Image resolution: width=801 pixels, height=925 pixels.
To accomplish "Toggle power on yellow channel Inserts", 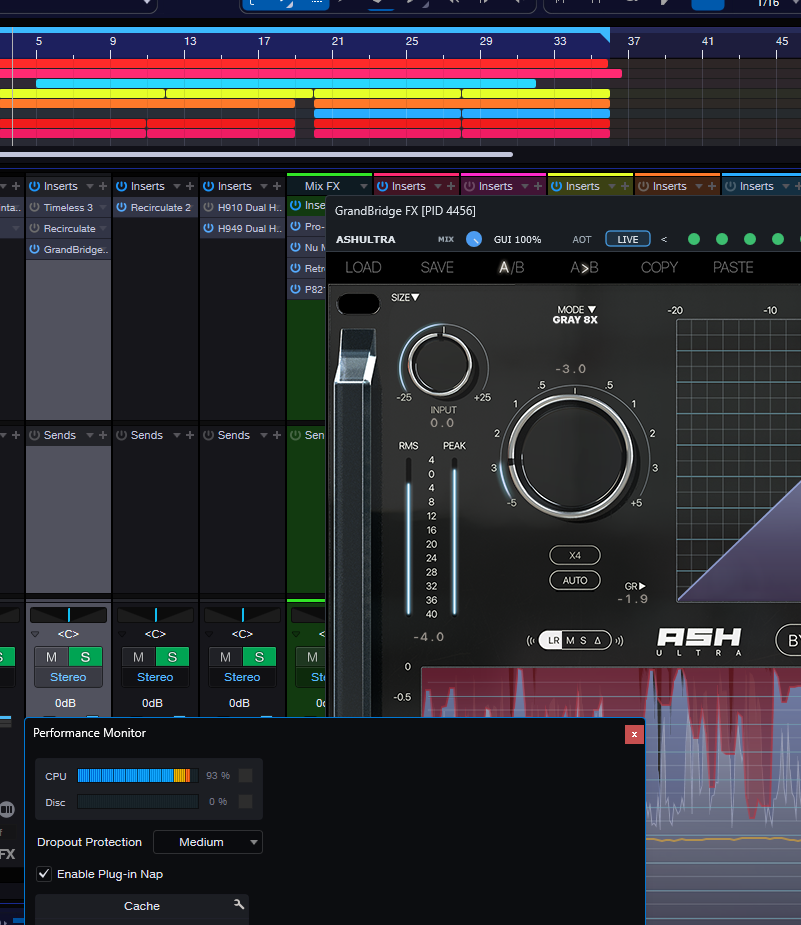I will point(556,186).
